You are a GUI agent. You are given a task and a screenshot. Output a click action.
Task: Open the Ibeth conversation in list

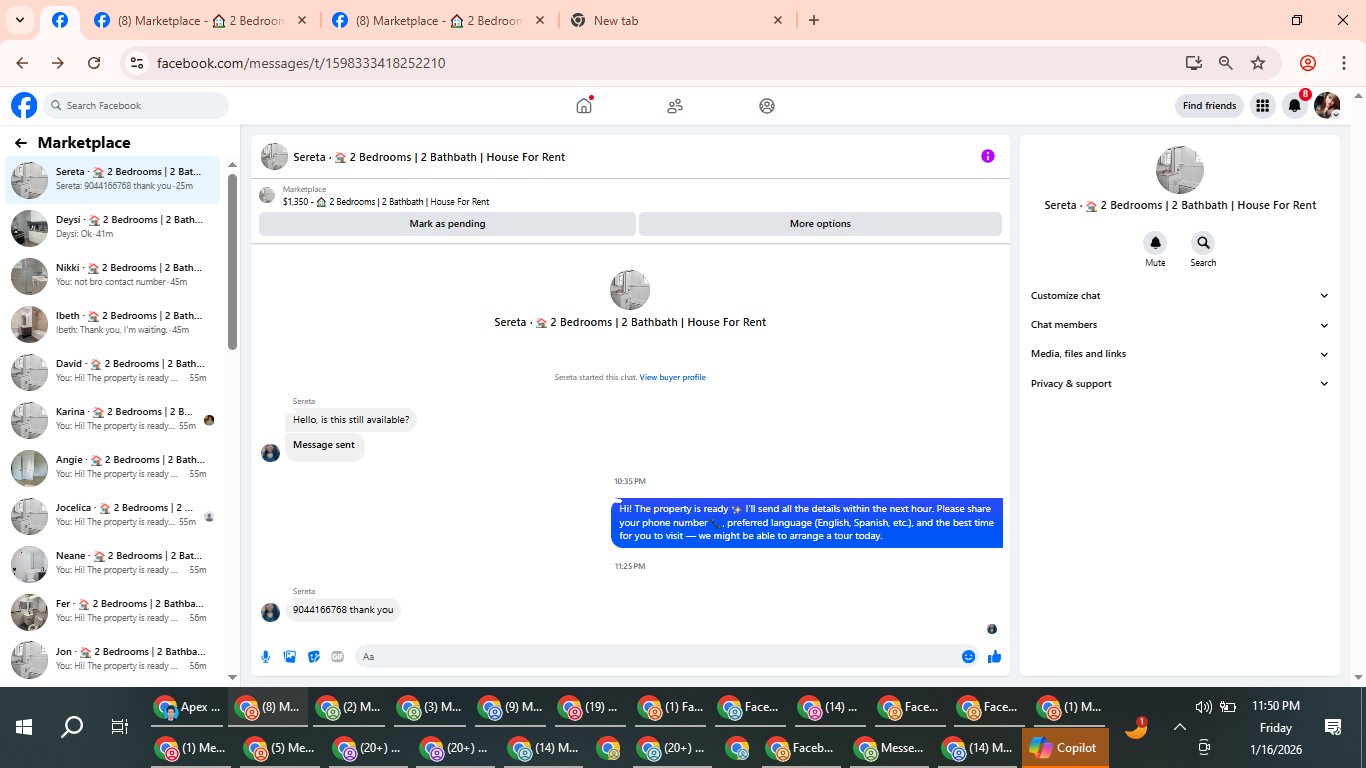[113, 324]
